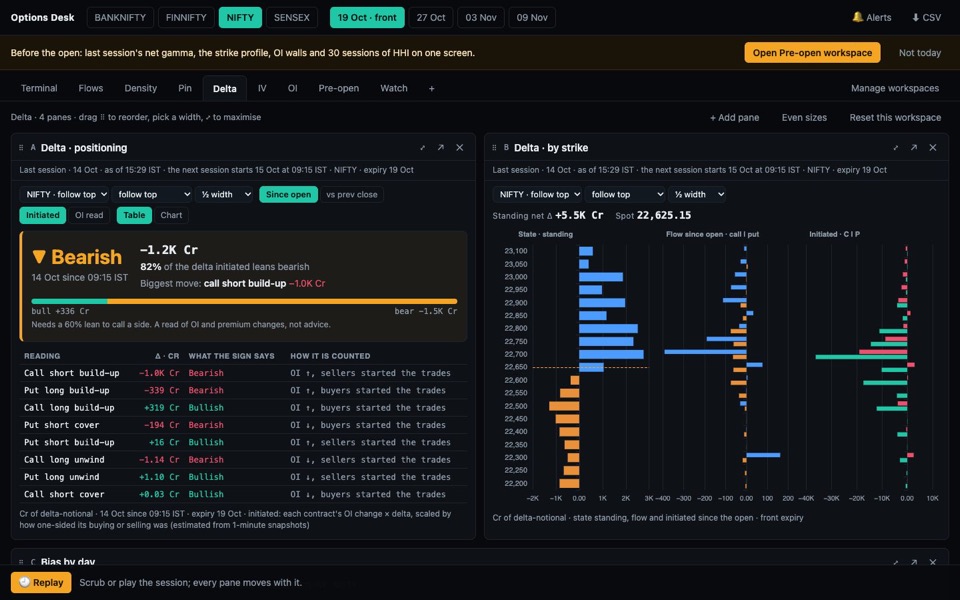Toggle vs prev close comparison
Screen dimensions: 960x600
(352, 195)
